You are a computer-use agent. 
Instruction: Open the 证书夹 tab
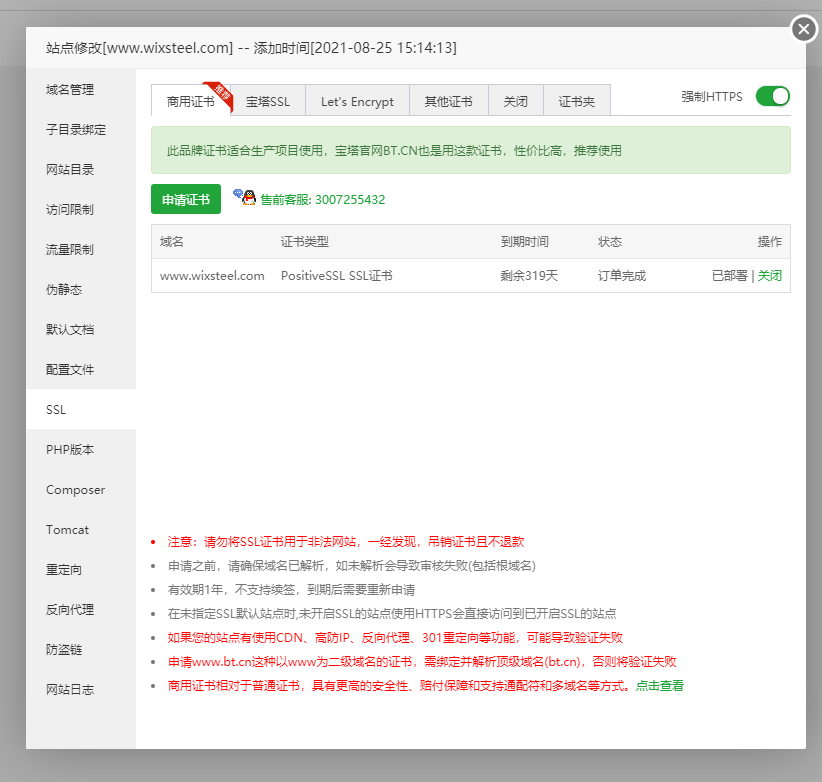click(576, 101)
